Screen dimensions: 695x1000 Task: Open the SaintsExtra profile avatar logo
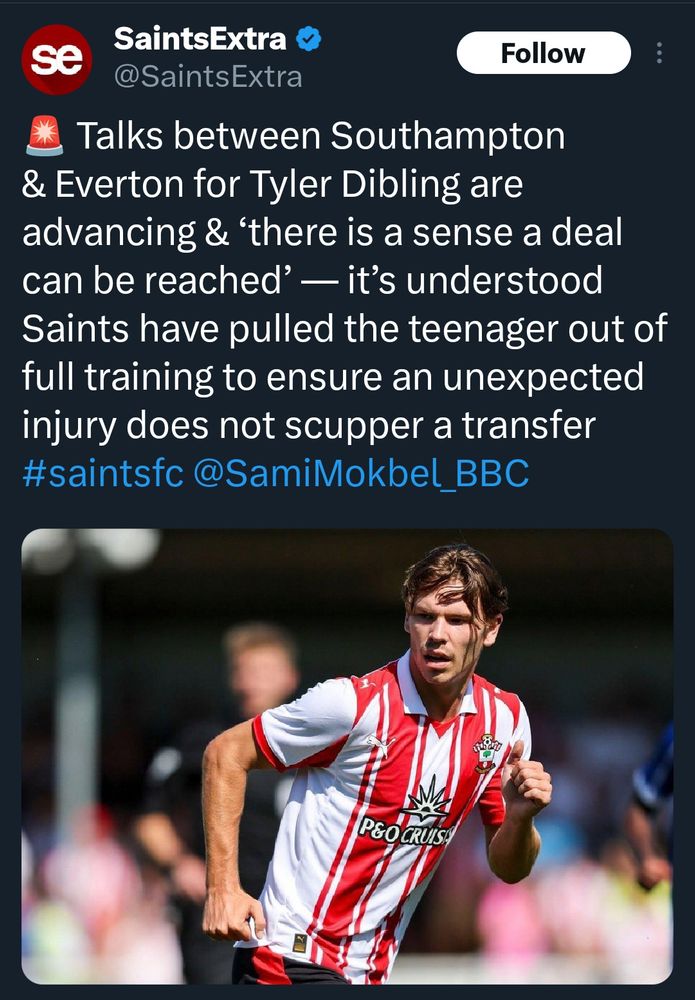pos(56,59)
